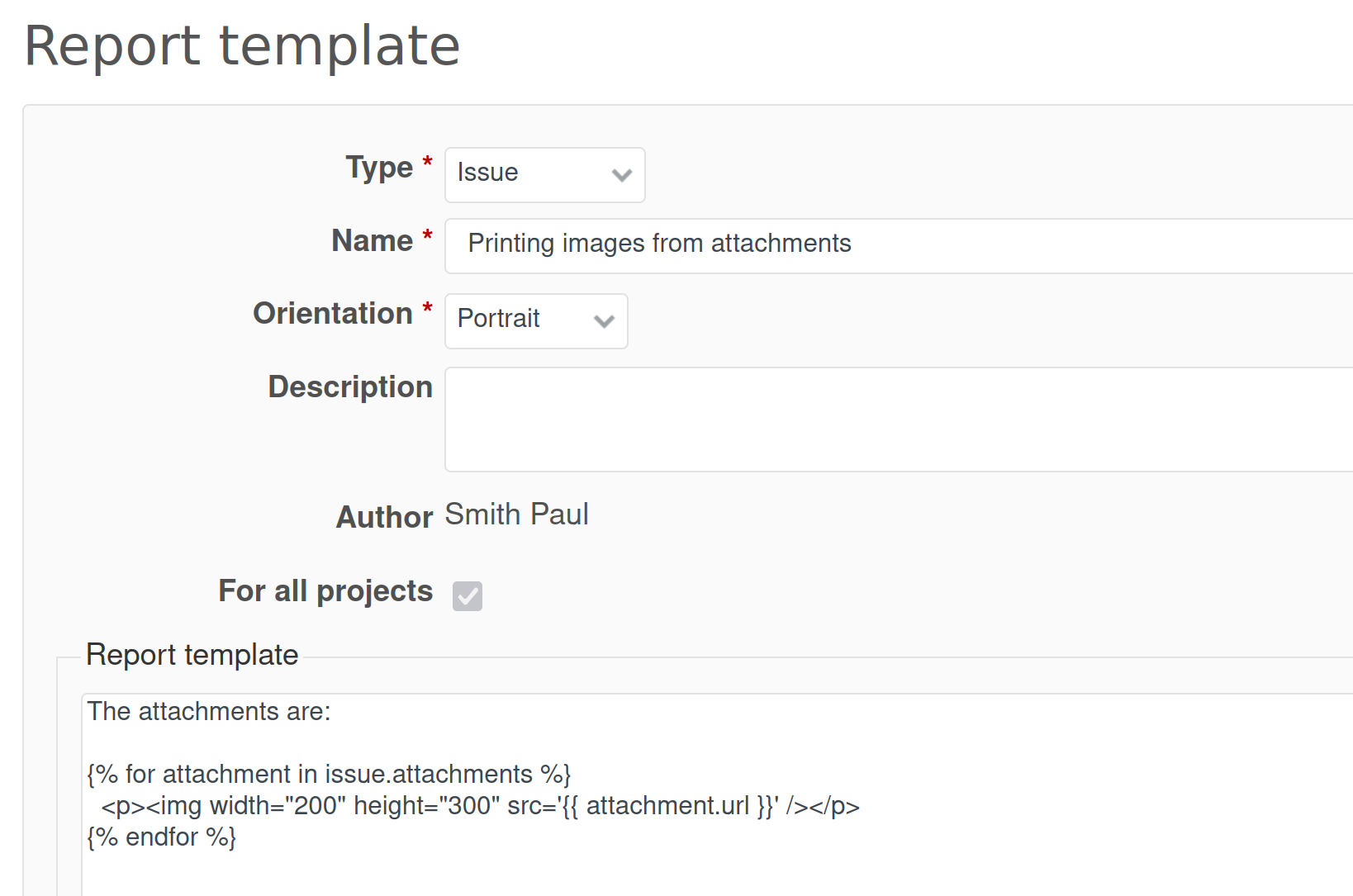Open the Type dropdown showing Issue

[529, 174]
